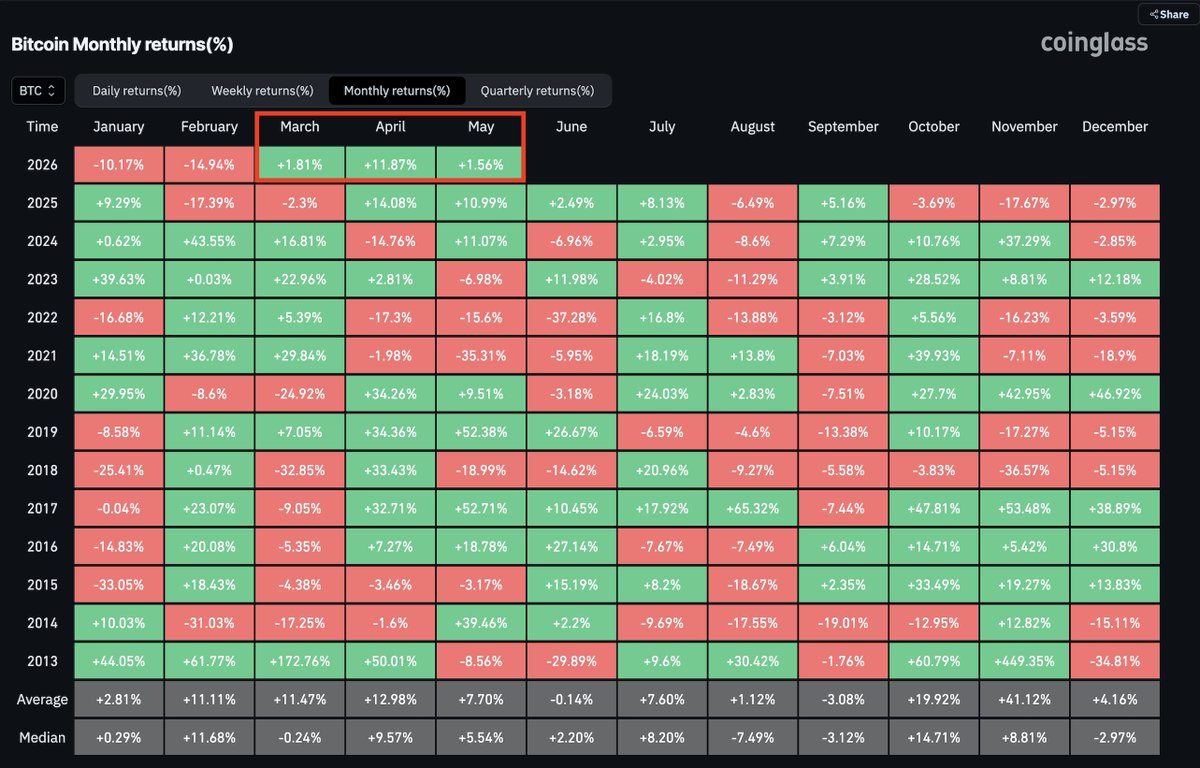Click the September column header
This screenshot has height=768, width=1200.
843,127
